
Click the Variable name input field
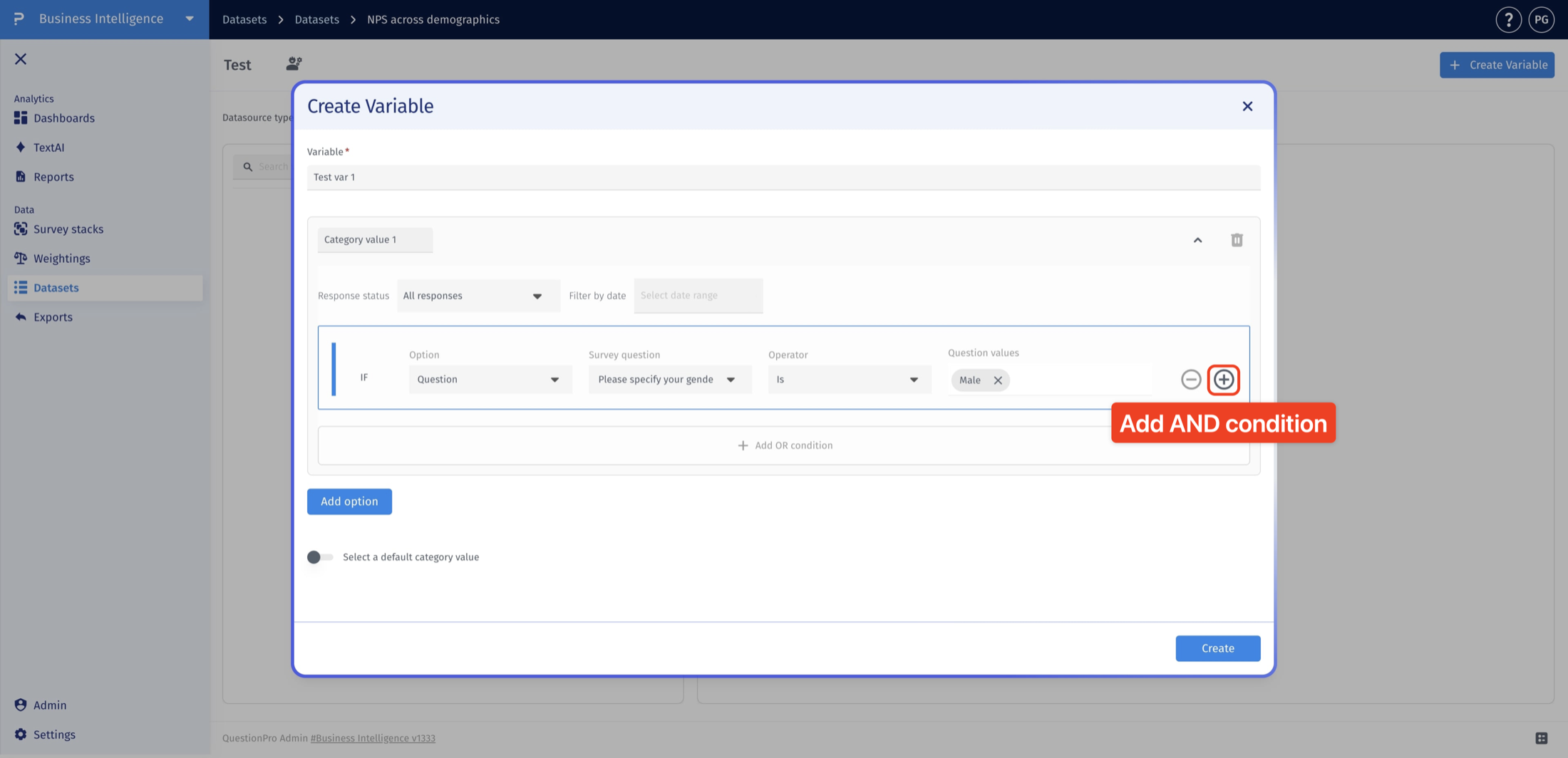(x=783, y=177)
